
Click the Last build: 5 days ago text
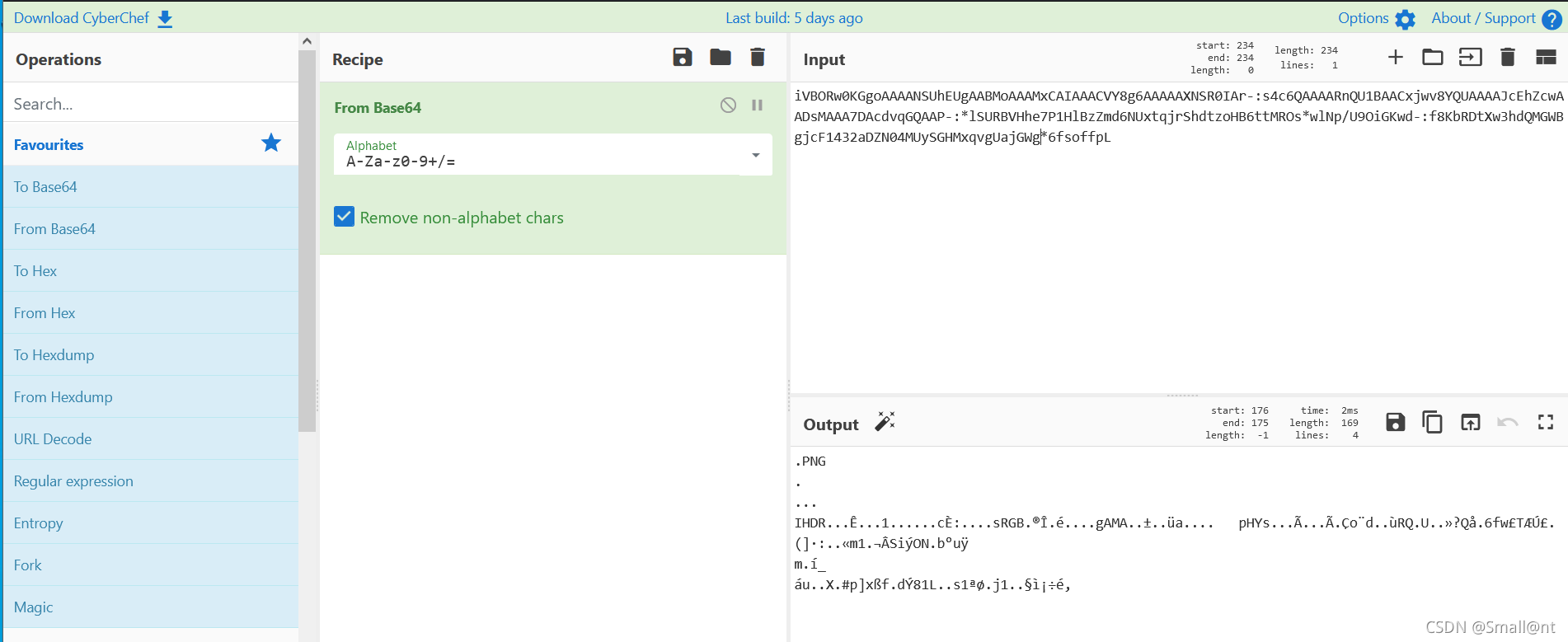(x=794, y=18)
